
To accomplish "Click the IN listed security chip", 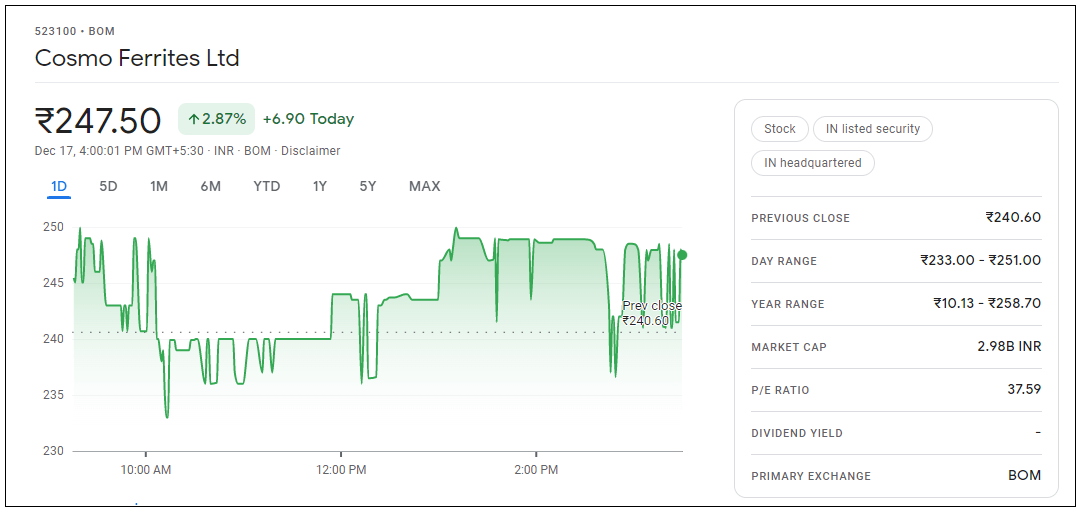I will (x=873, y=129).
